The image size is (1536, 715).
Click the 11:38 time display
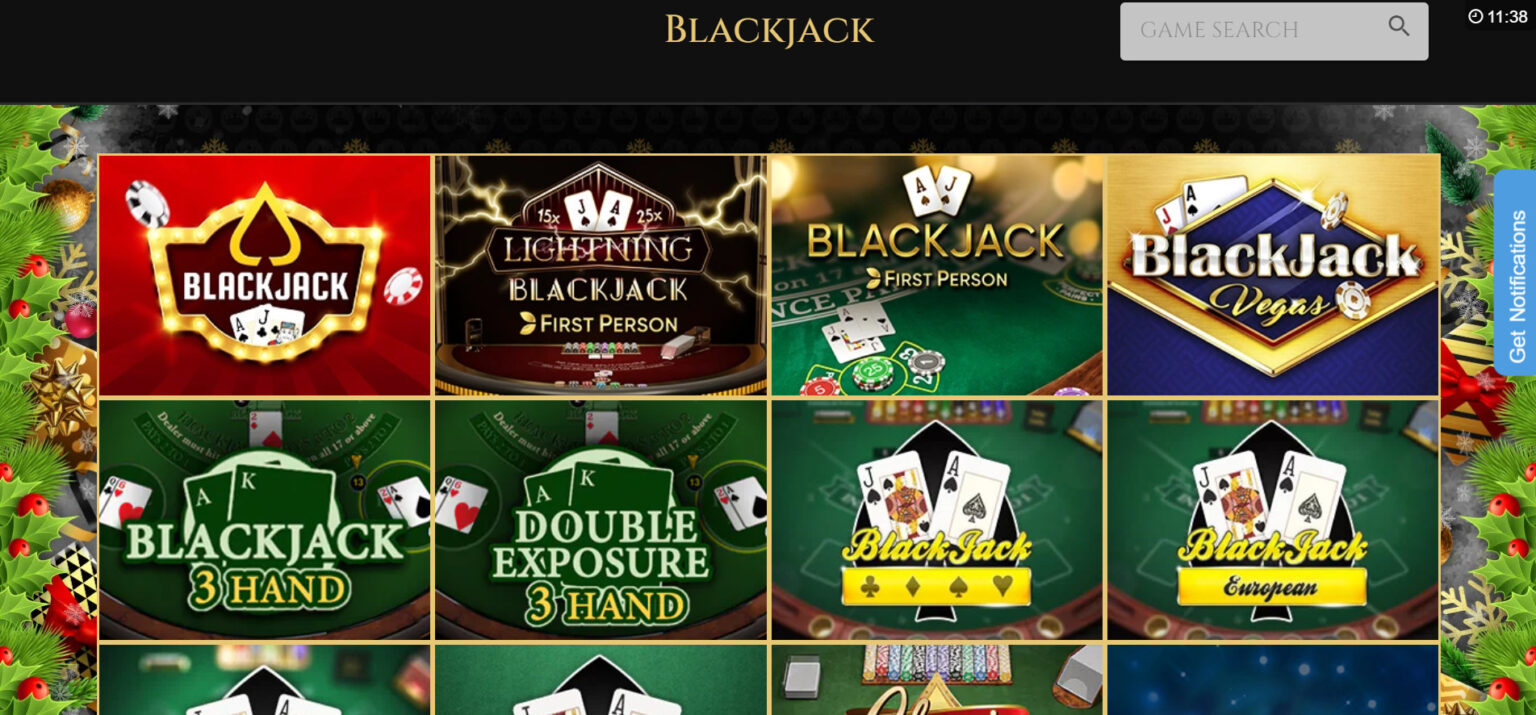(1507, 16)
